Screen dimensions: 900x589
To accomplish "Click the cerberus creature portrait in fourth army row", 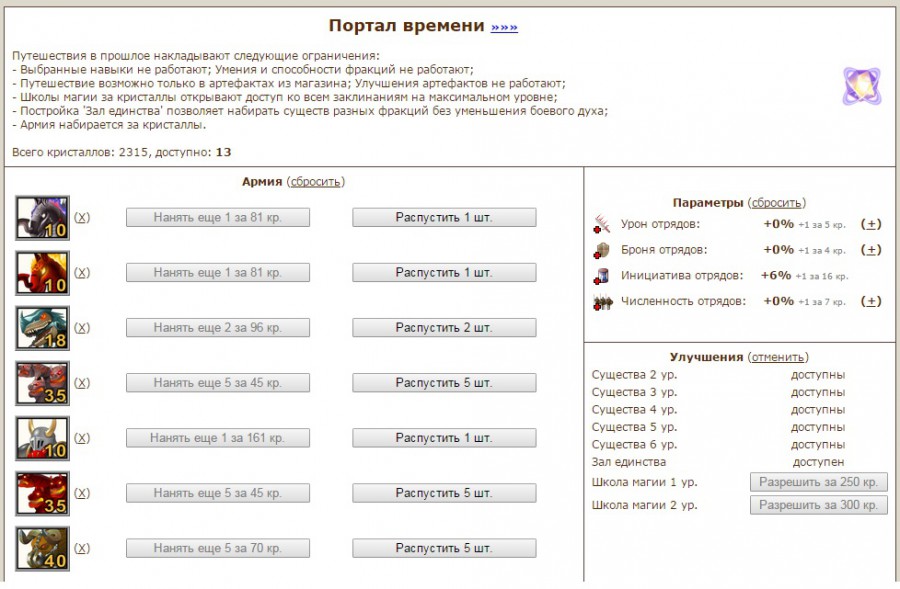I will point(42,383).
